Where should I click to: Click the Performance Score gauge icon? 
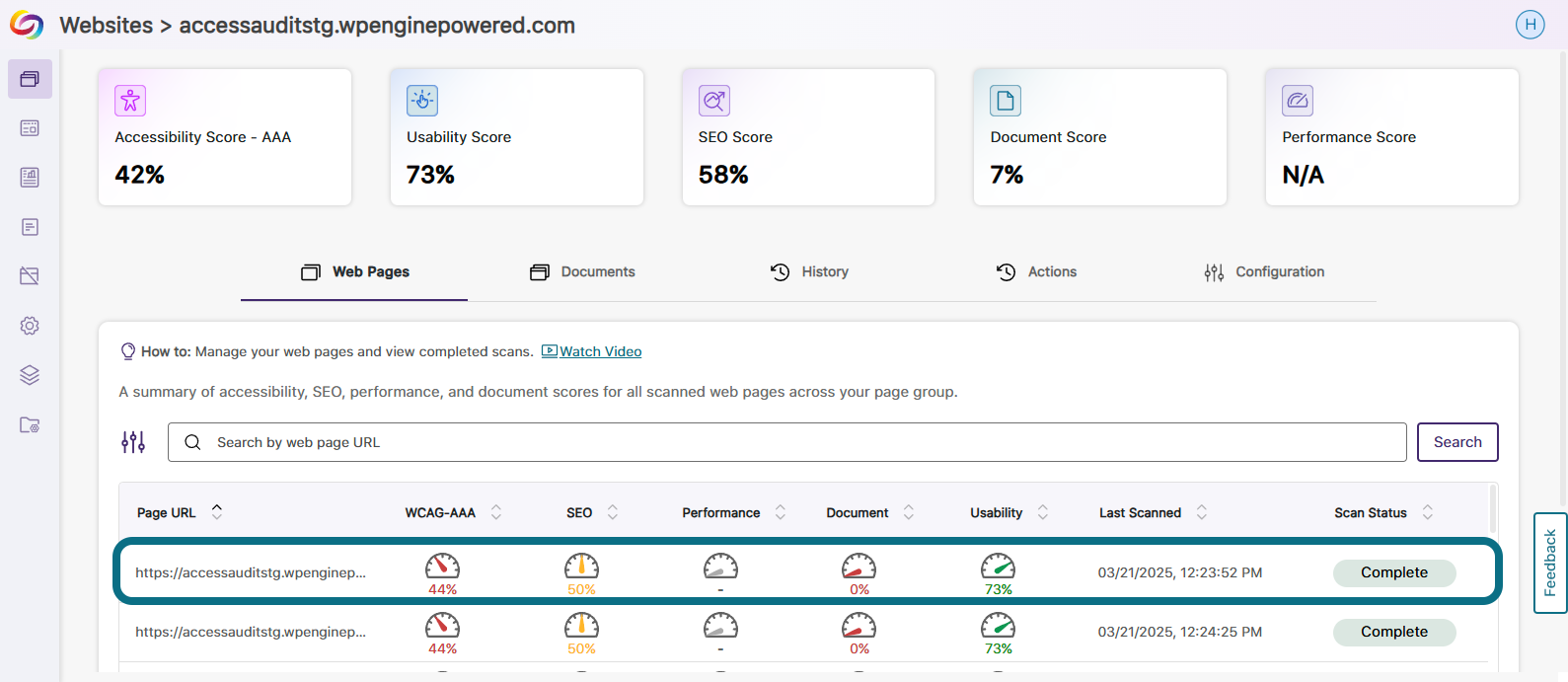pos(1298,101)
